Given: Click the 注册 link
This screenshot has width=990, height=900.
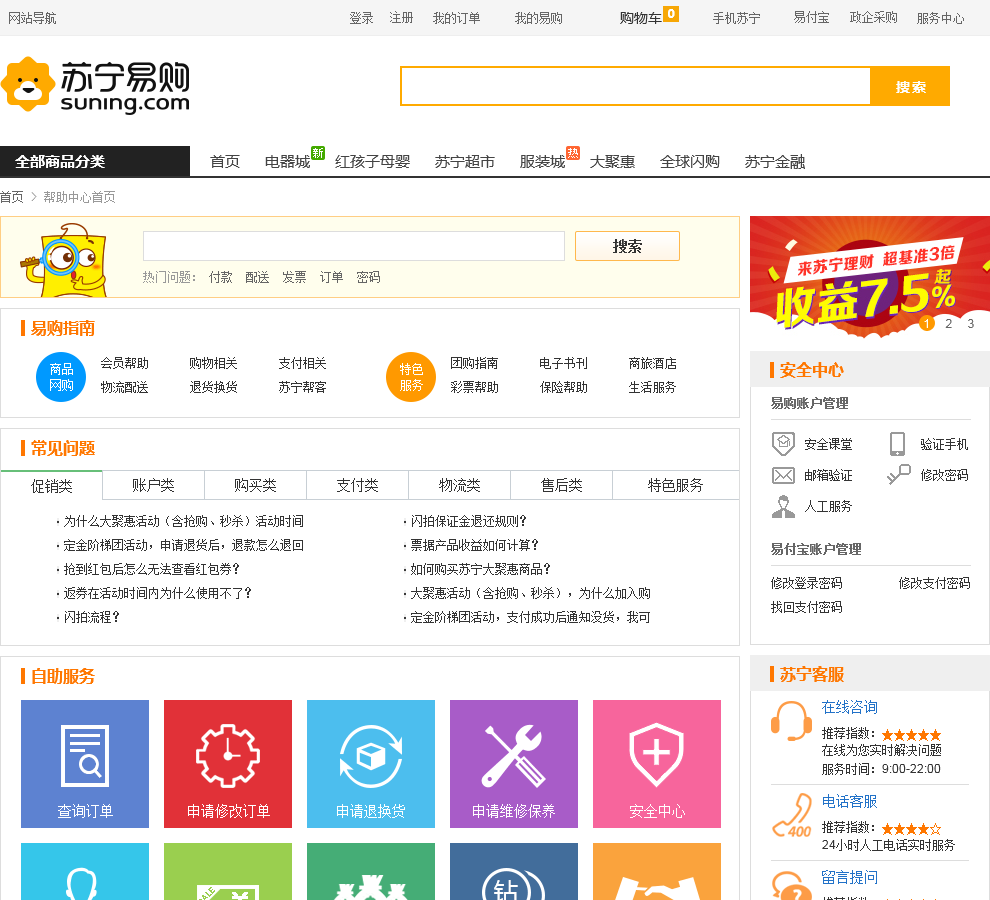Looking at the screenshot, I should click(x=401, y=18).
